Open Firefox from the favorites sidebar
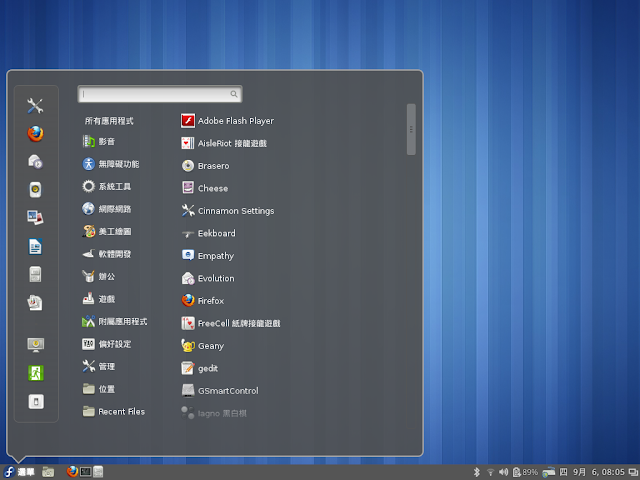 (x=35, y=133)
